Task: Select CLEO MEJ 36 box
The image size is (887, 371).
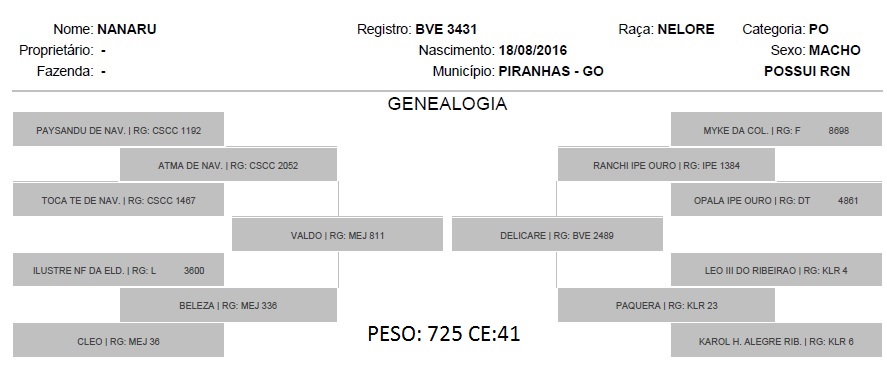Action: tap(118, 340)
